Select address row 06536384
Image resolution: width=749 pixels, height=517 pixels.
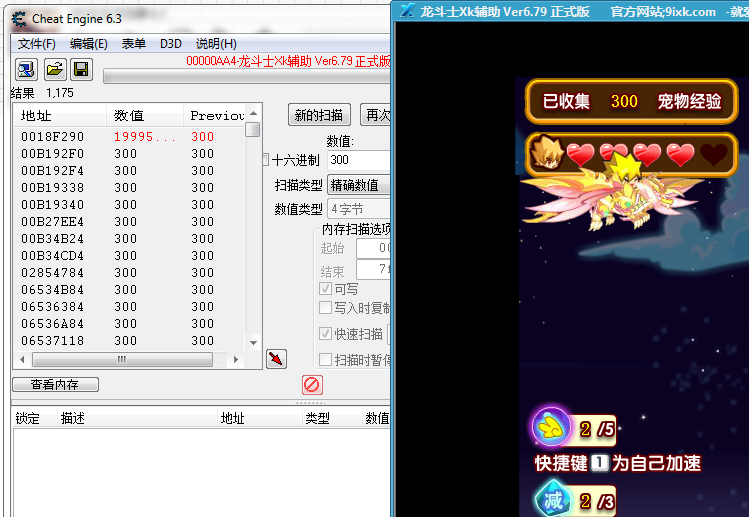[129, 307]
